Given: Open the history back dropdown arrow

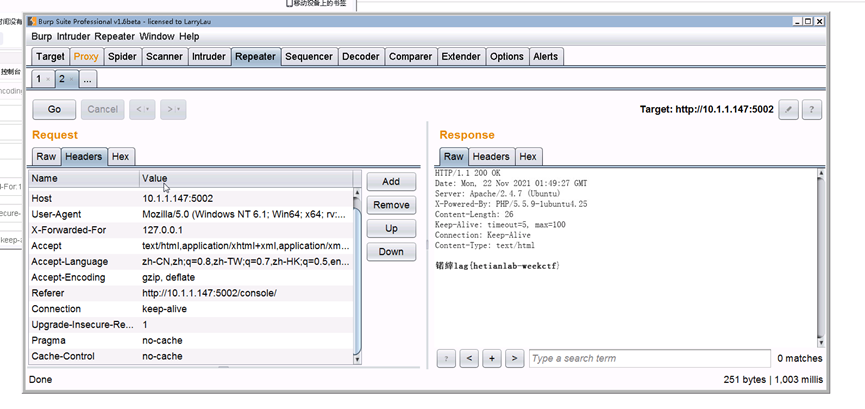Looking at the screenshot, I should [148, 109].
